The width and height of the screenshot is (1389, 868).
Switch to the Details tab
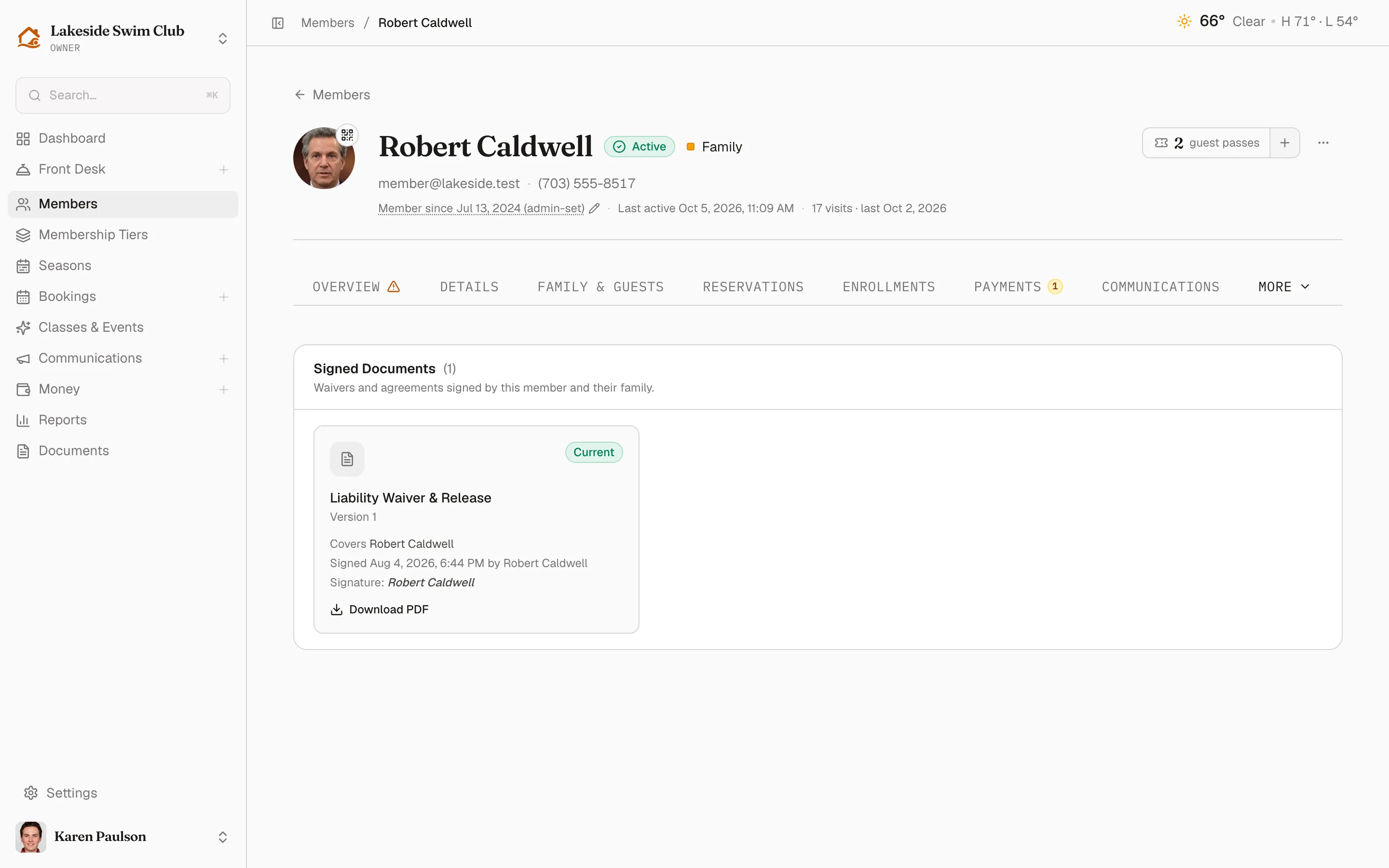pyautogui.click(x=469, y=287)
